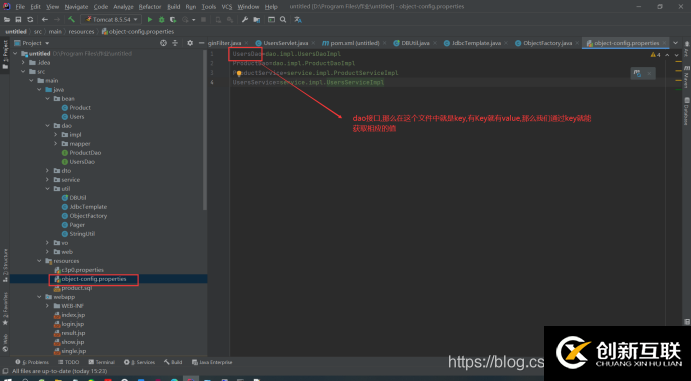Open the VCS menu
Screen dimensions: 691x381
pos(227,7)
